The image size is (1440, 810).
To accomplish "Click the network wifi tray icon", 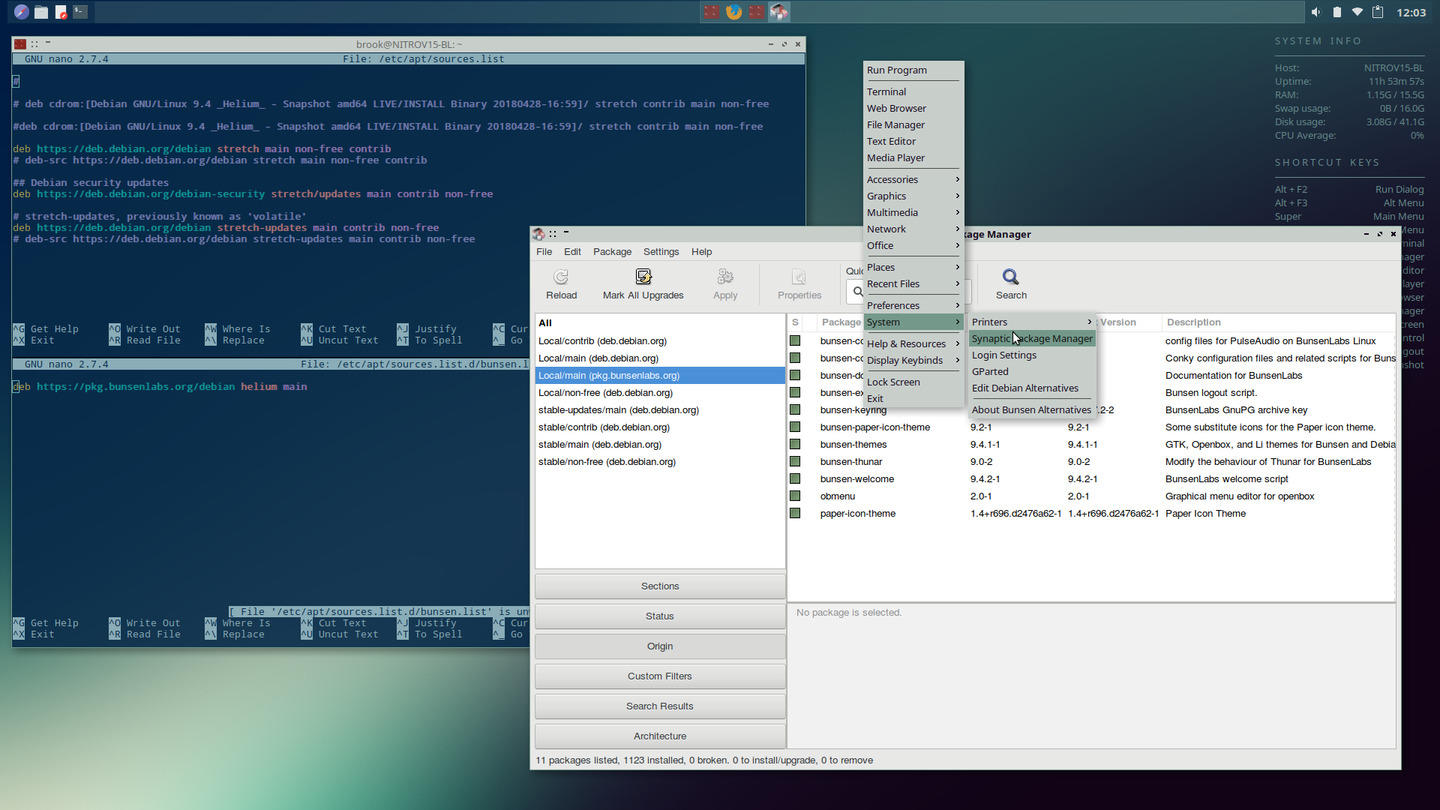I will point(1357,12).
